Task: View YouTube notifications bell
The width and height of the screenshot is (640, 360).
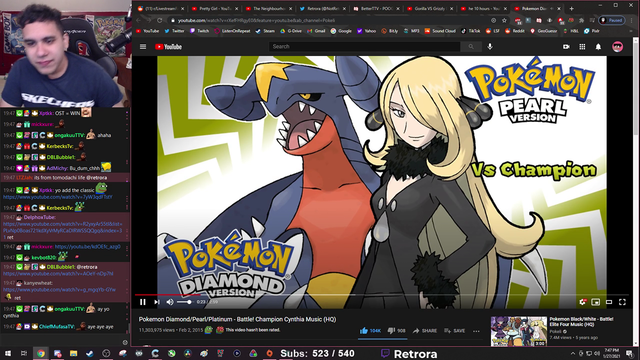Action: (x=598, y=47)
